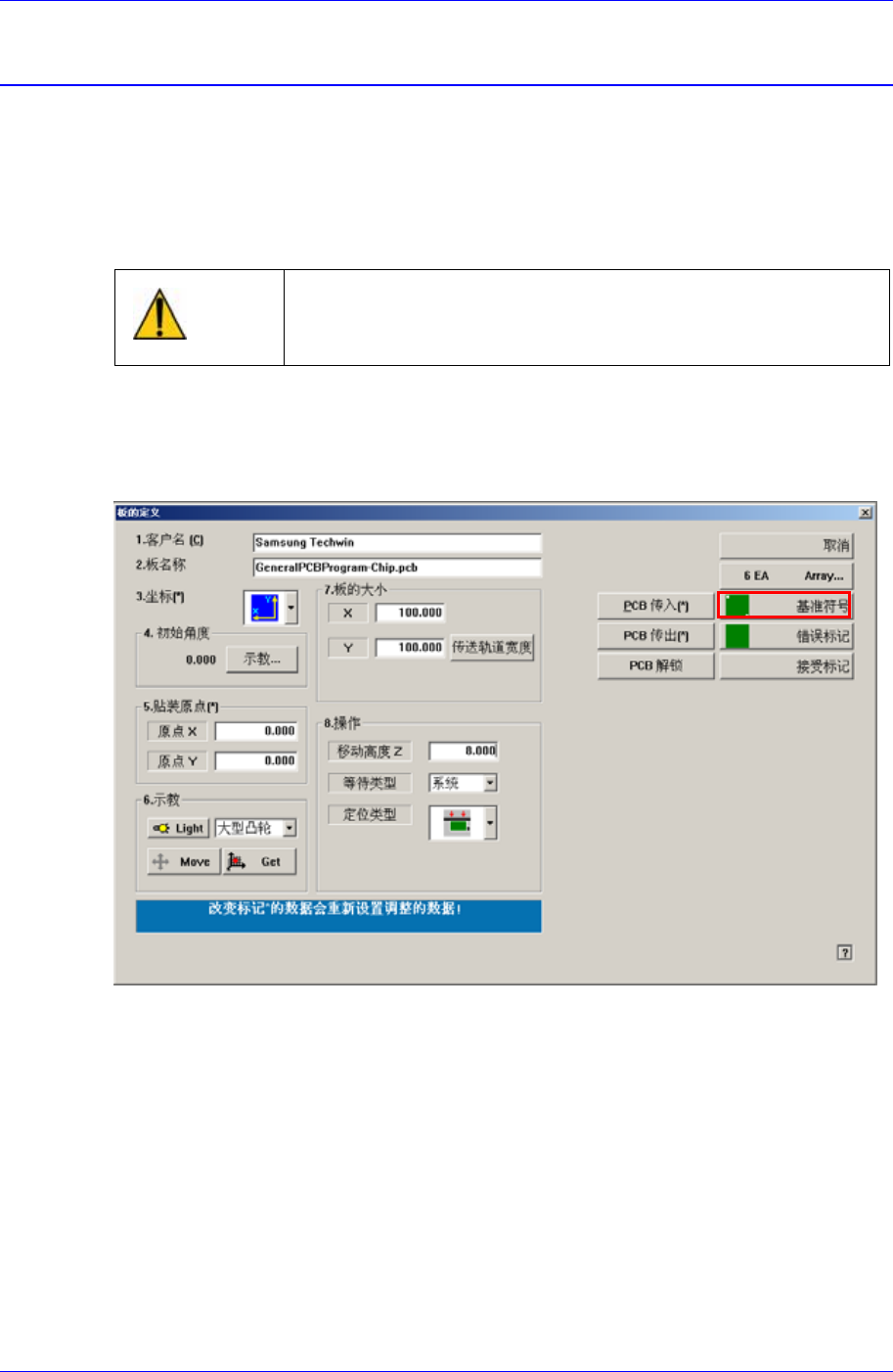The height and width of the screenshot is (1372, 893).
Task: Click the Y label button in board size
Action: pos(347,647)
